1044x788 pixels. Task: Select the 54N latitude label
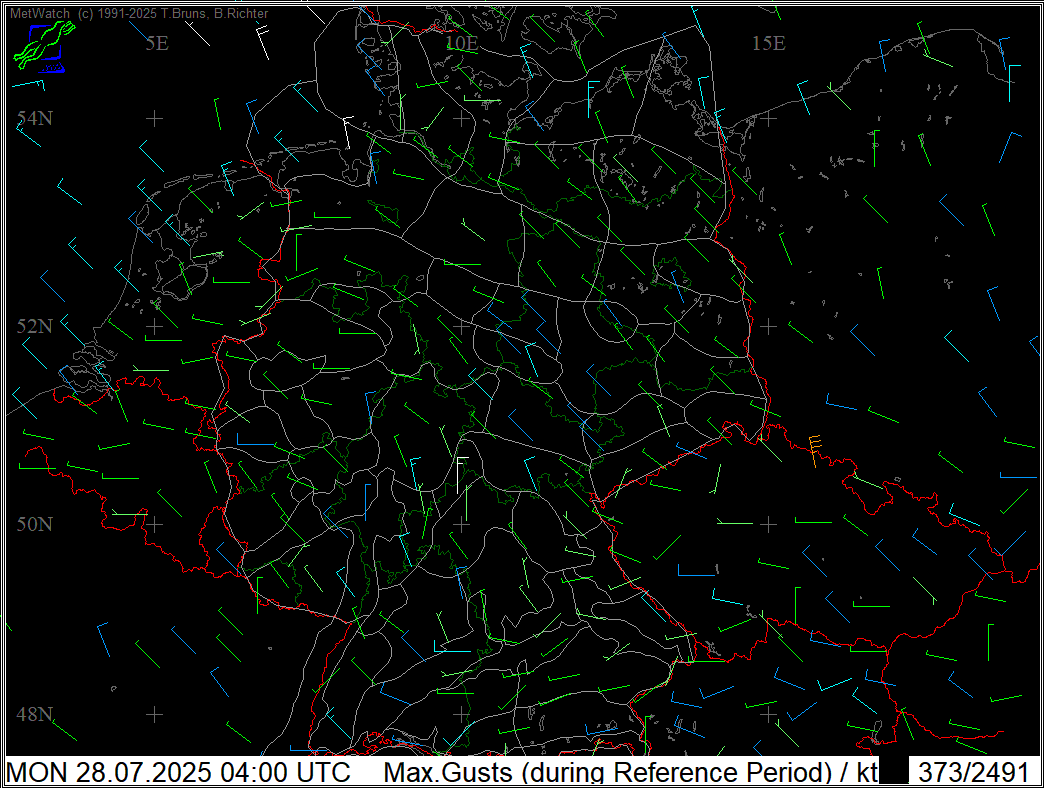[35, 118]
